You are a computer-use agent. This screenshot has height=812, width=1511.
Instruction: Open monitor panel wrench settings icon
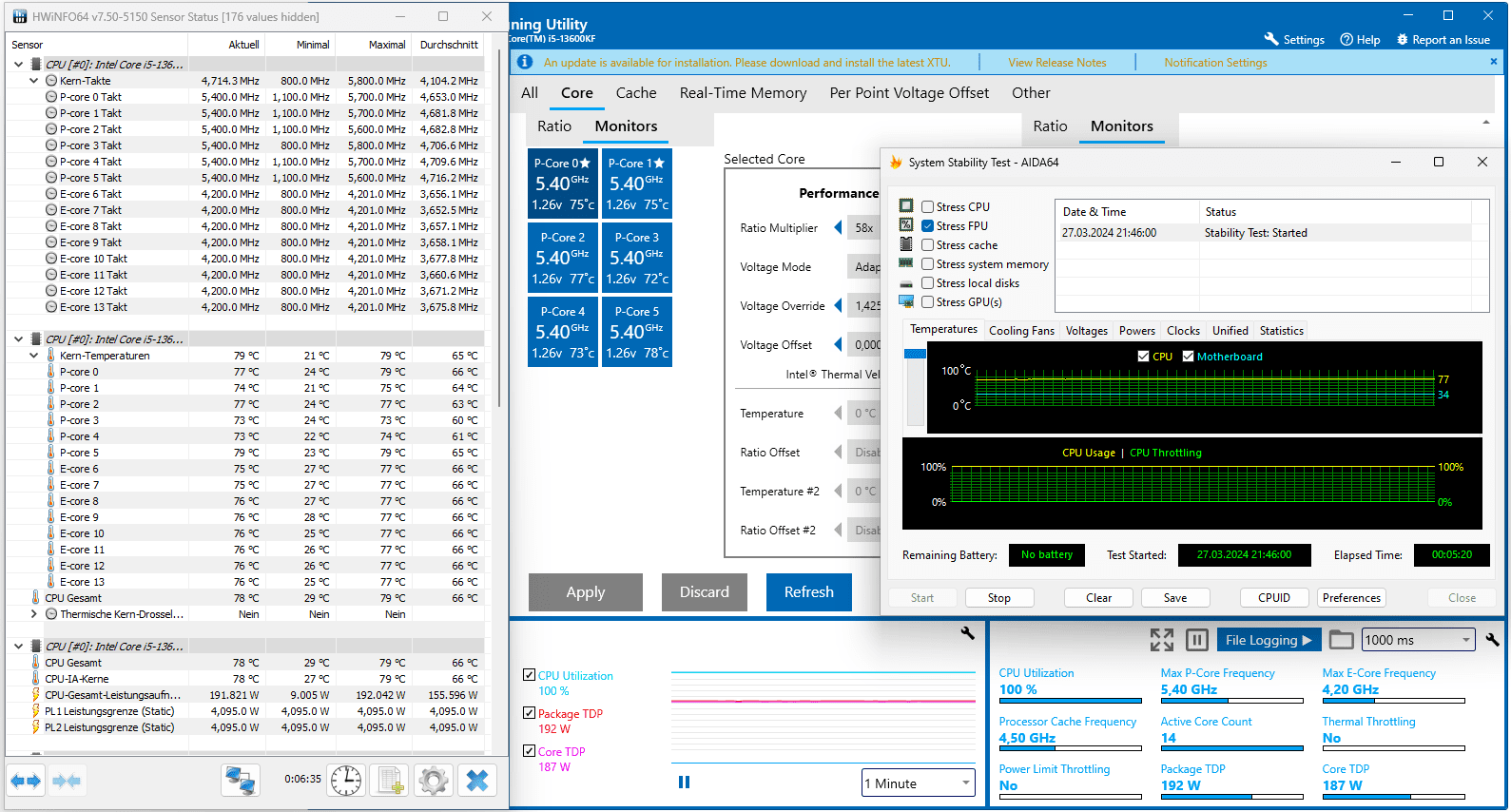pos(1492,640)
